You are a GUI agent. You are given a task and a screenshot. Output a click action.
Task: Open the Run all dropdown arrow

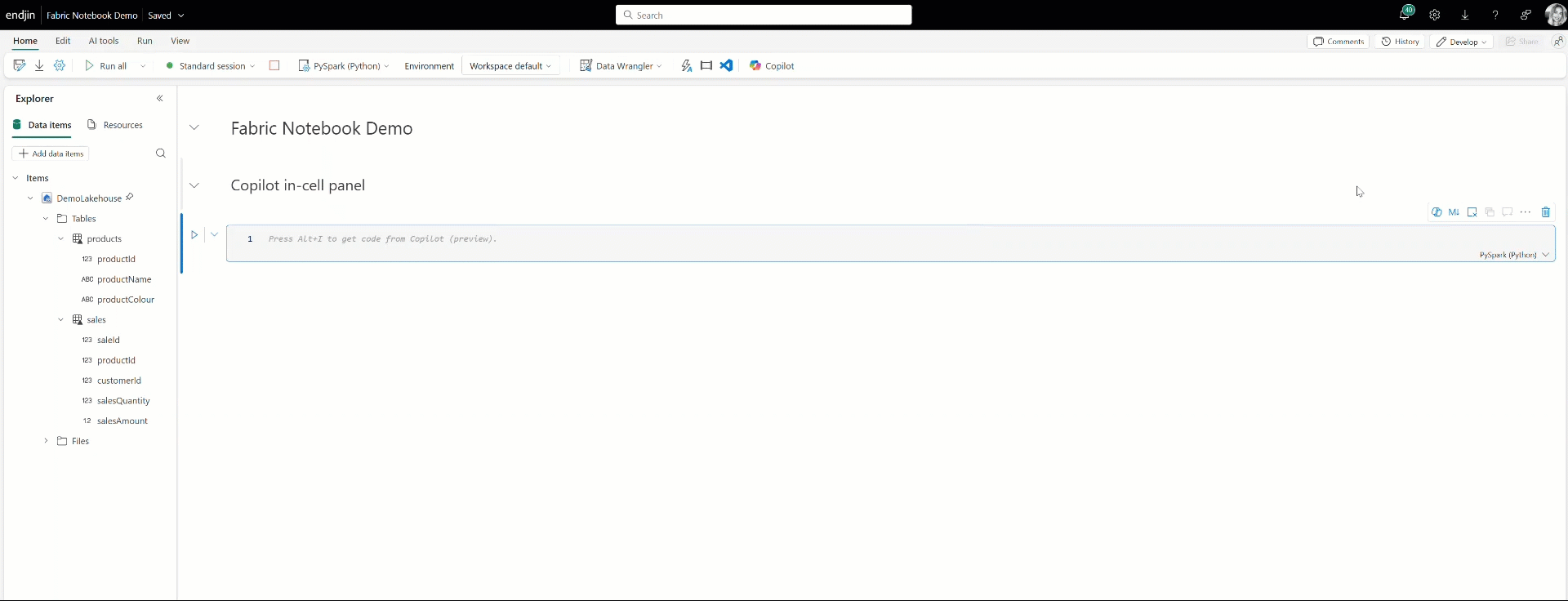tap(143, 66)
